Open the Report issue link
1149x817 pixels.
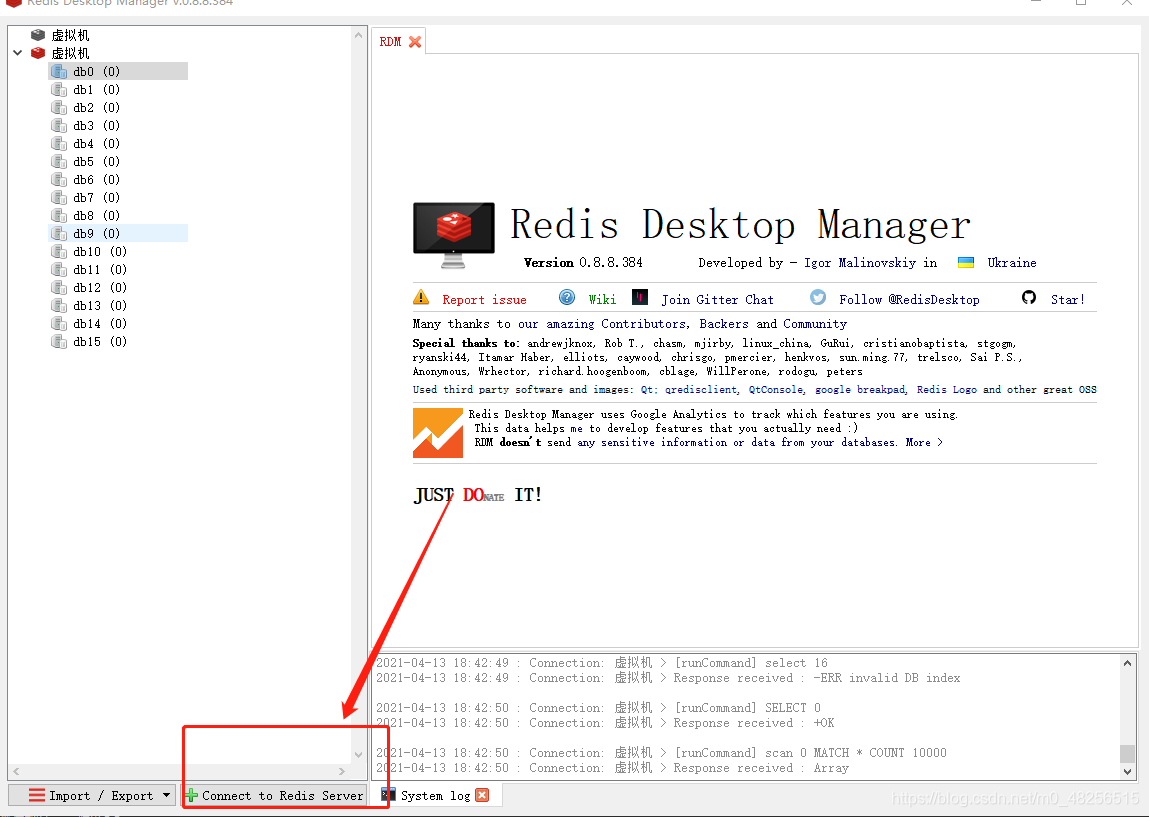484,300
